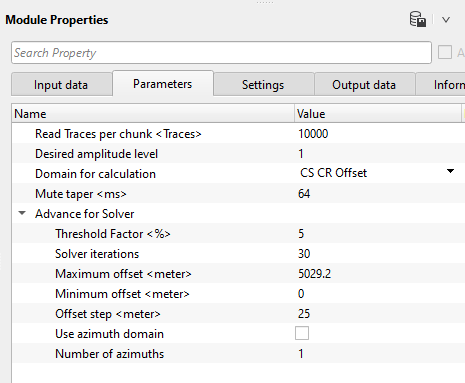The height and width of the screenshot is (383, 465).
Task: Go to the Output data tab
Action: [x=364, y=85]
